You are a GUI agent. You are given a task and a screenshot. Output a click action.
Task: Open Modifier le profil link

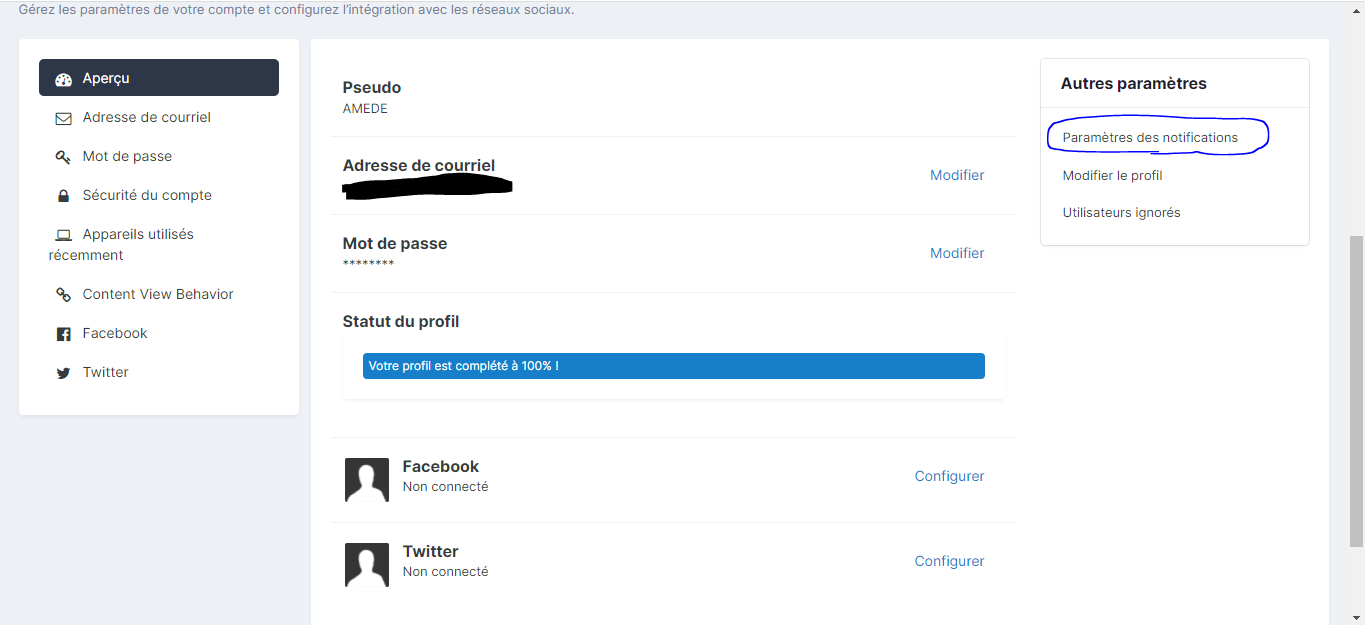coord(1112,176)
